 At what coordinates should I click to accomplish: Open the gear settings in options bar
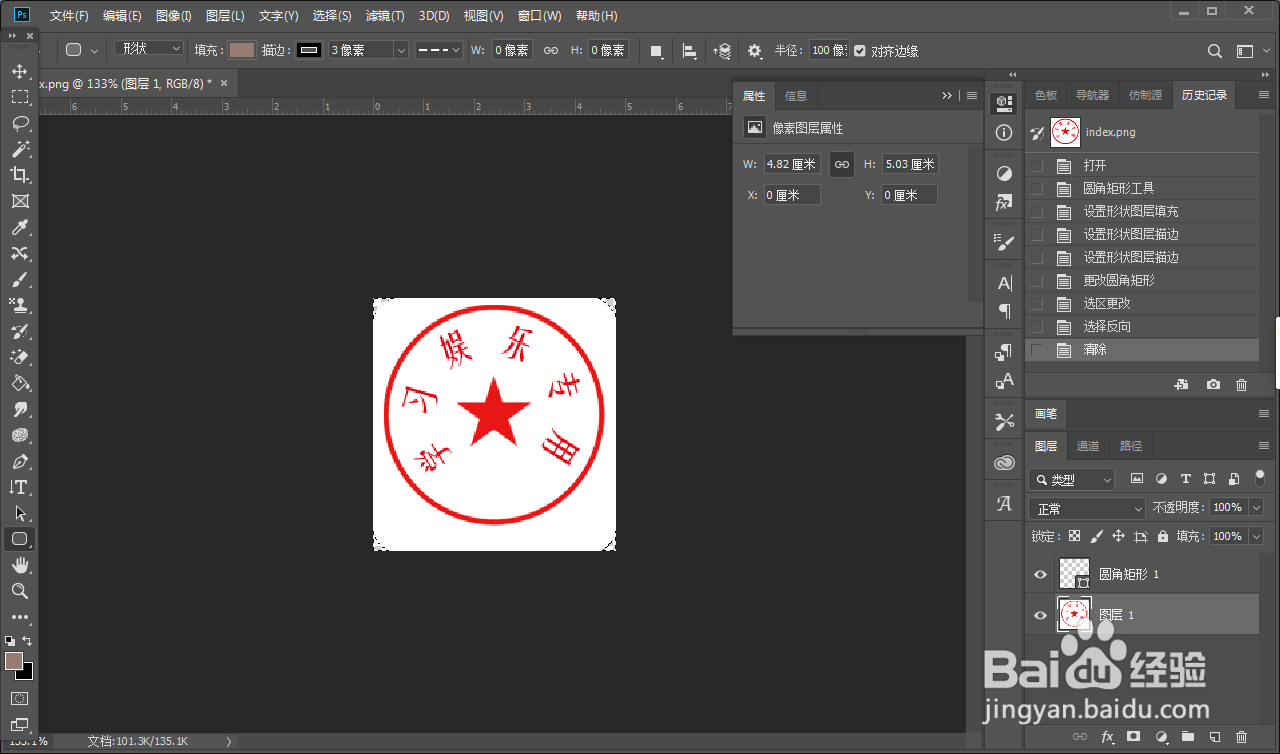click(x=755, y=50)
